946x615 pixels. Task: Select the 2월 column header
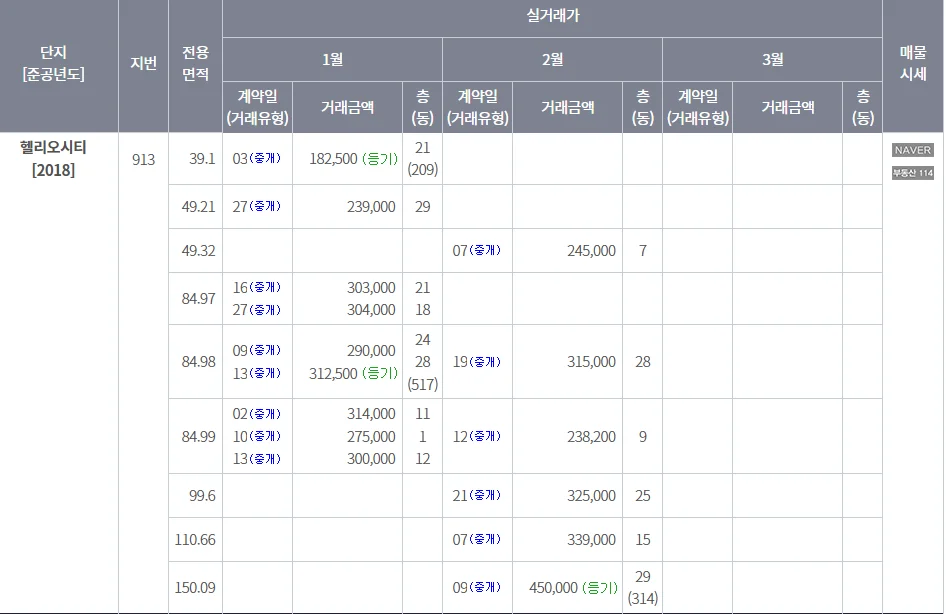pyautogui.click(x=553, y=59)
